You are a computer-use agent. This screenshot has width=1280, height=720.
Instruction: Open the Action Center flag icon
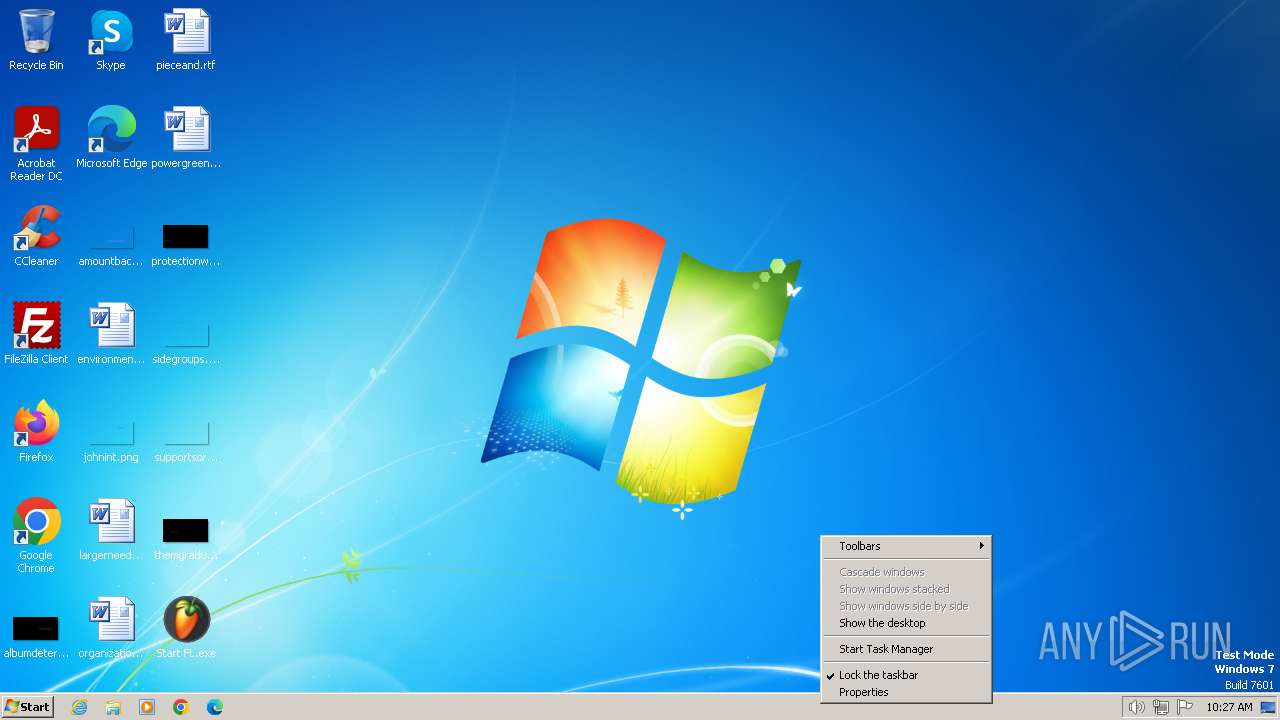click(1185, 707)
